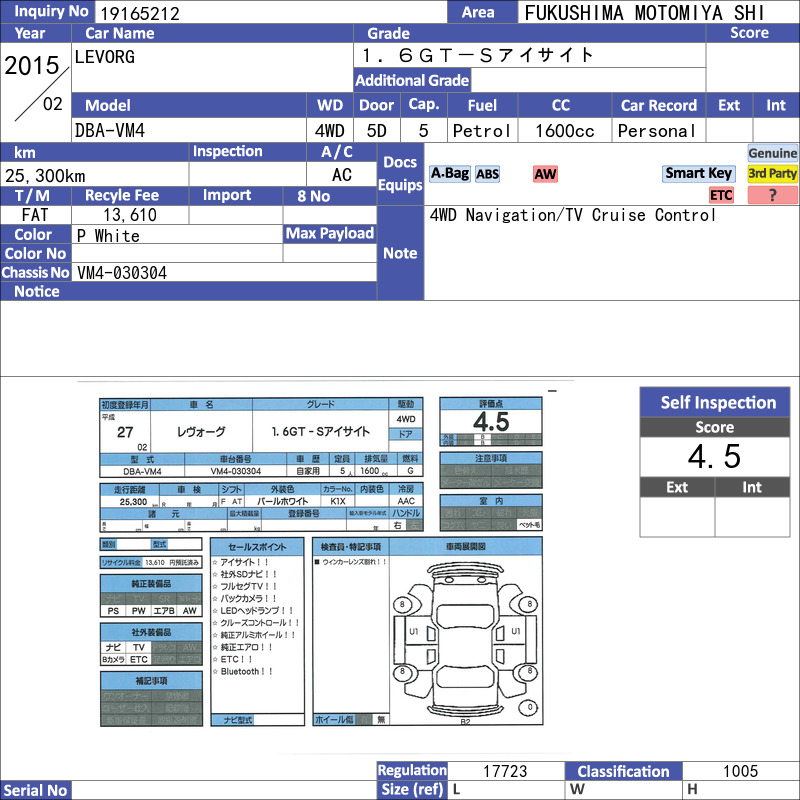Image resolution: width=800 pixels, height=800 pixels.
Task: Click the red question mark badge
Action: 772,195
